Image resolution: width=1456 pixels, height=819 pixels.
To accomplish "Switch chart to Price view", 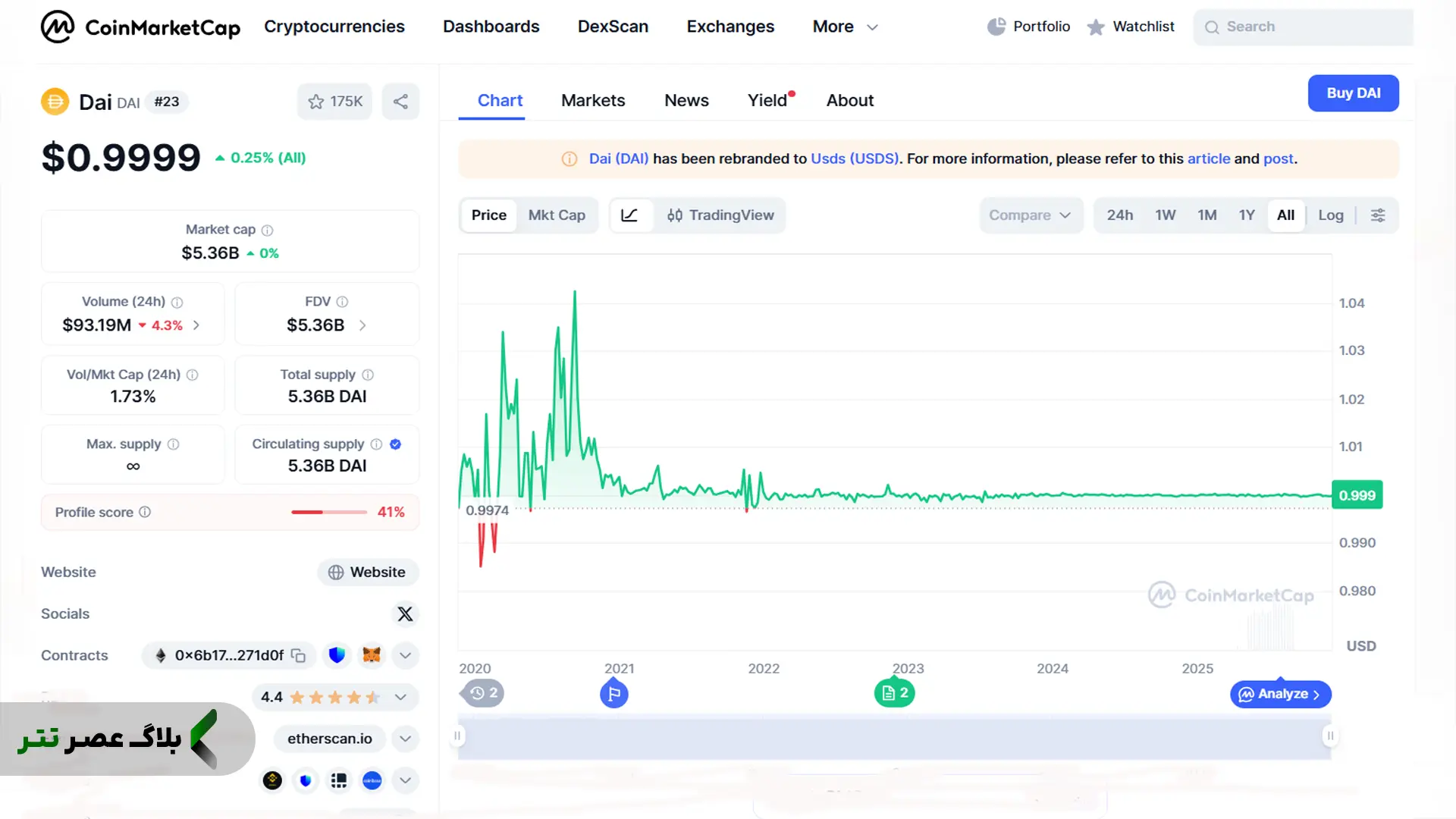I will tap(489, 215).
